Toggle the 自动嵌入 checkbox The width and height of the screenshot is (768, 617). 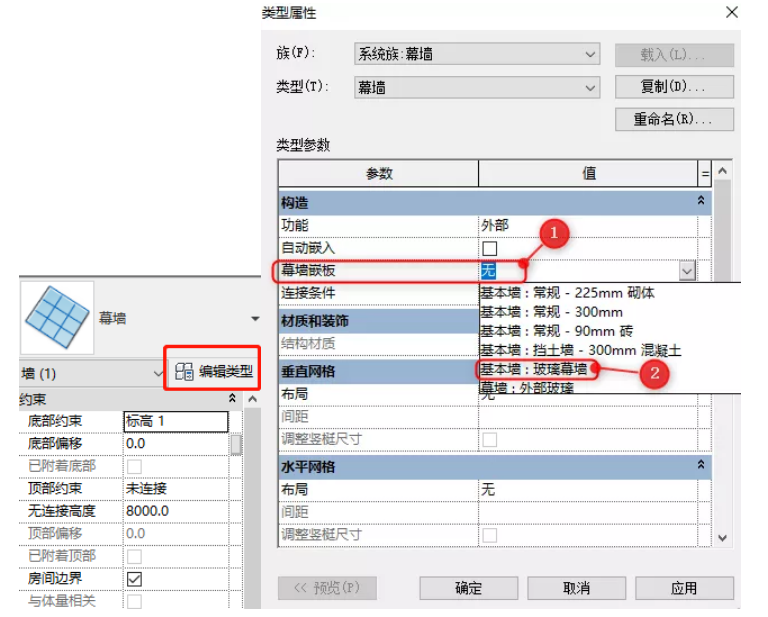(x=489, y=248)
